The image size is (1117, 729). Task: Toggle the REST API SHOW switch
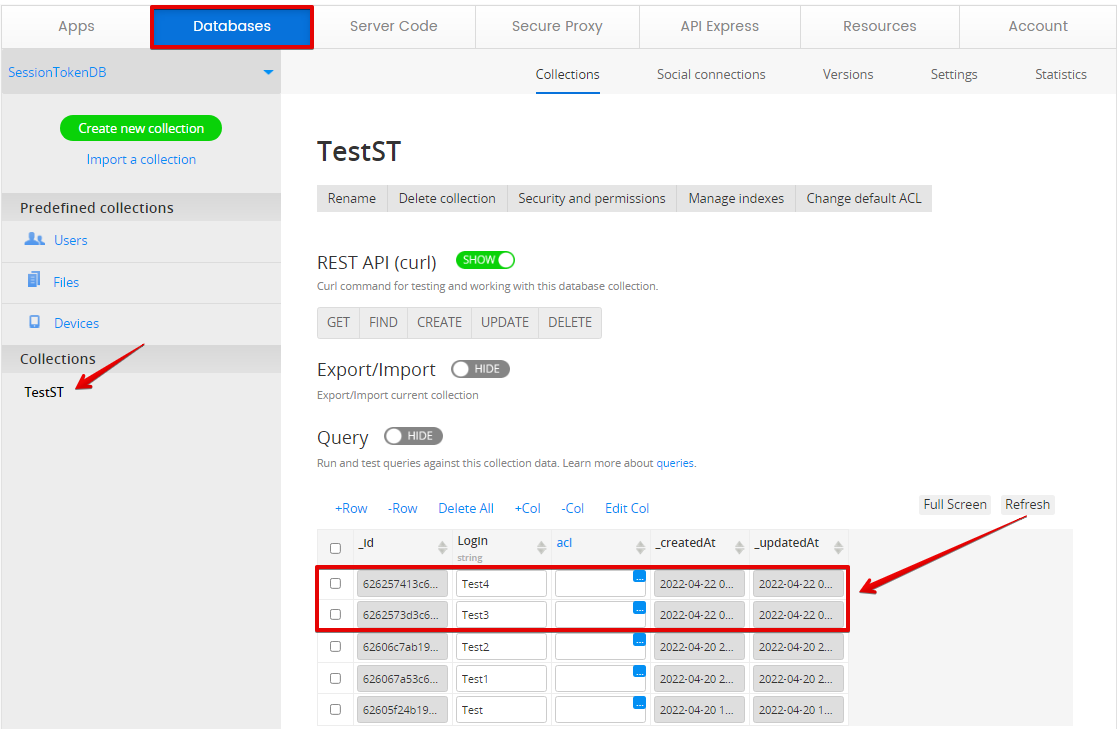485,260
